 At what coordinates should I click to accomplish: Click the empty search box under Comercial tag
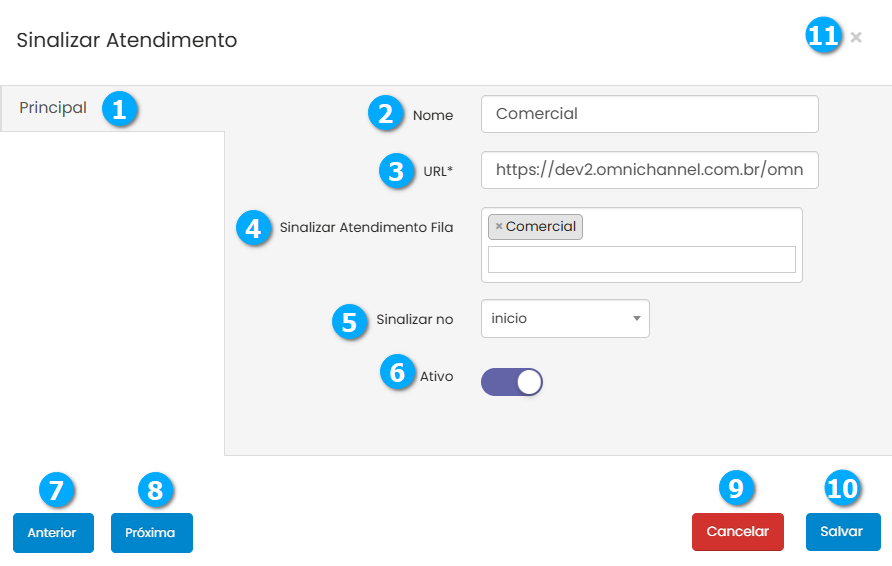point(641,260)
